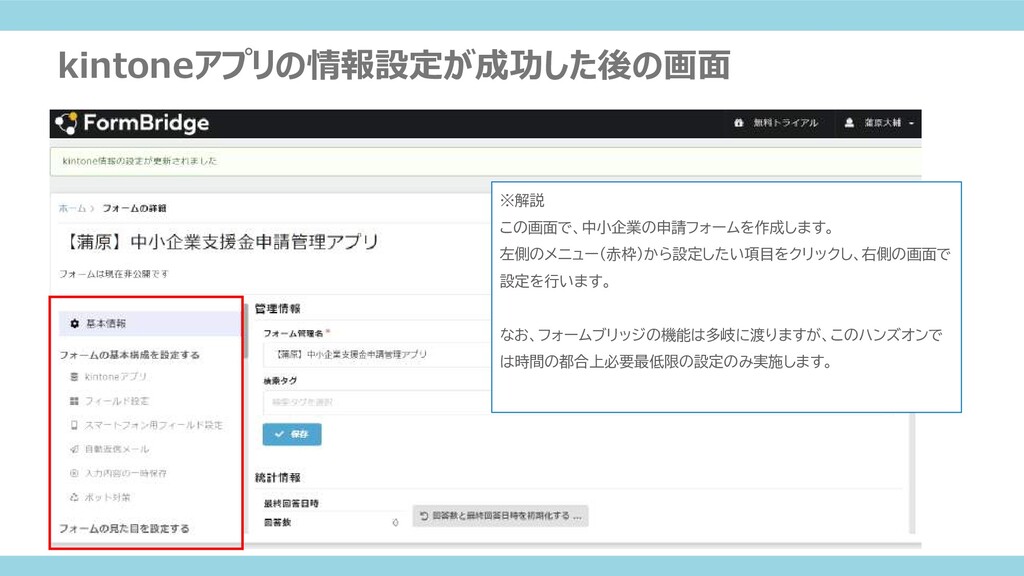Open kintoneアプリ settings menu item
The height and width of the screenshot is (576, 1024).
click(116, 377)
